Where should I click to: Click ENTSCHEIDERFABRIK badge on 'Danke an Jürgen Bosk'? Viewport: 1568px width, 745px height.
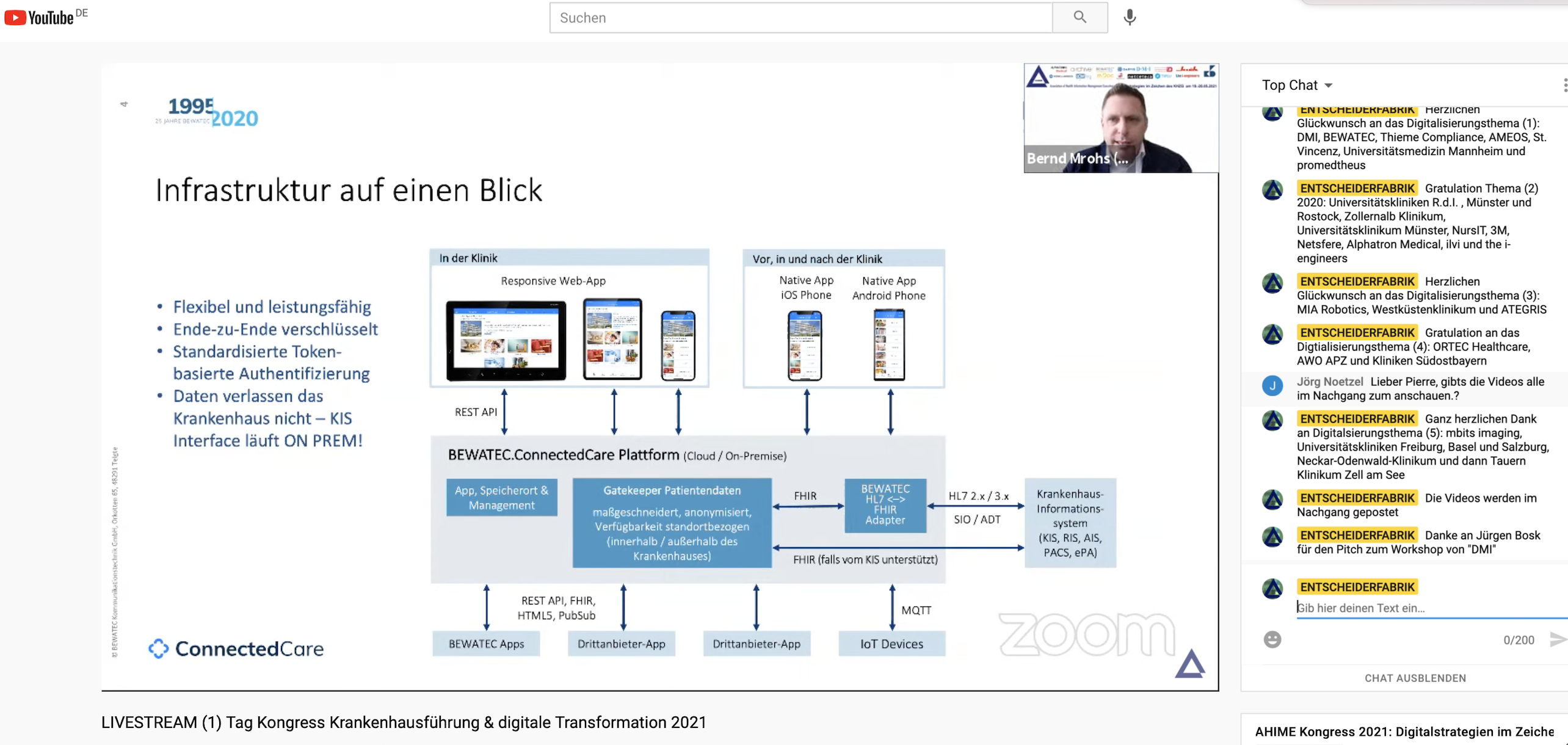1357,536
